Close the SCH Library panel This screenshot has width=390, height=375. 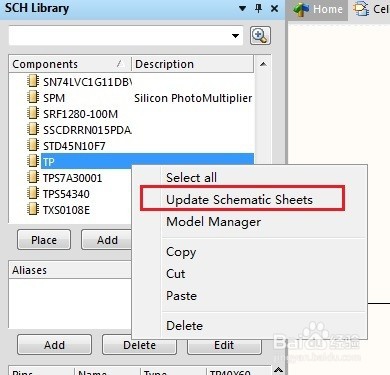(x=274, y=8)
